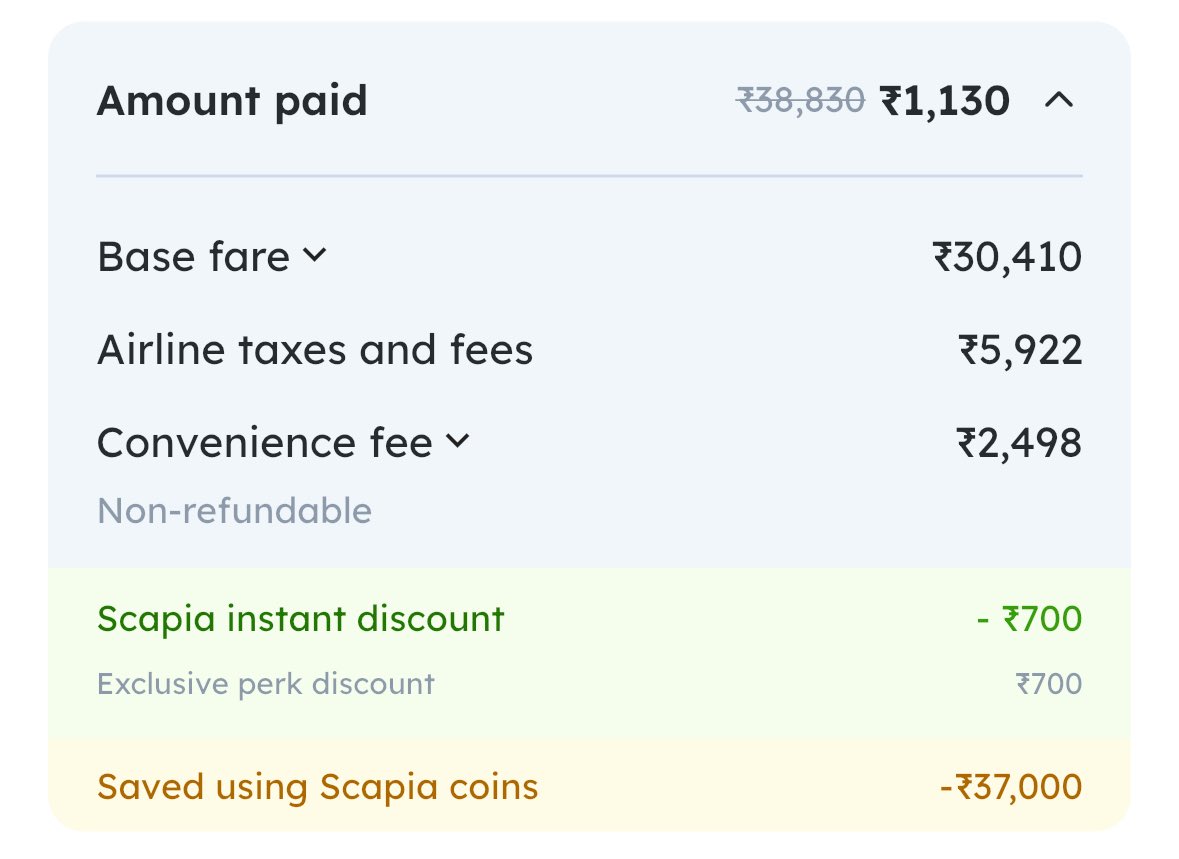
Task: Click the Amount paid heading
Action: [x=232, y=101]
